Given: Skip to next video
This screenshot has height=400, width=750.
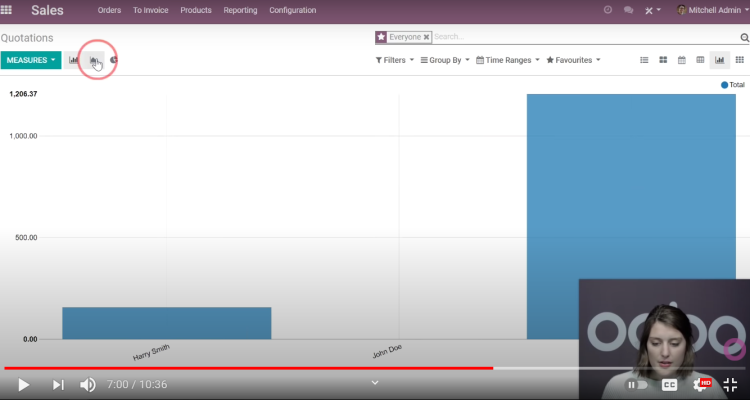Looking at the screenshot, I should (x=58, y=384).
